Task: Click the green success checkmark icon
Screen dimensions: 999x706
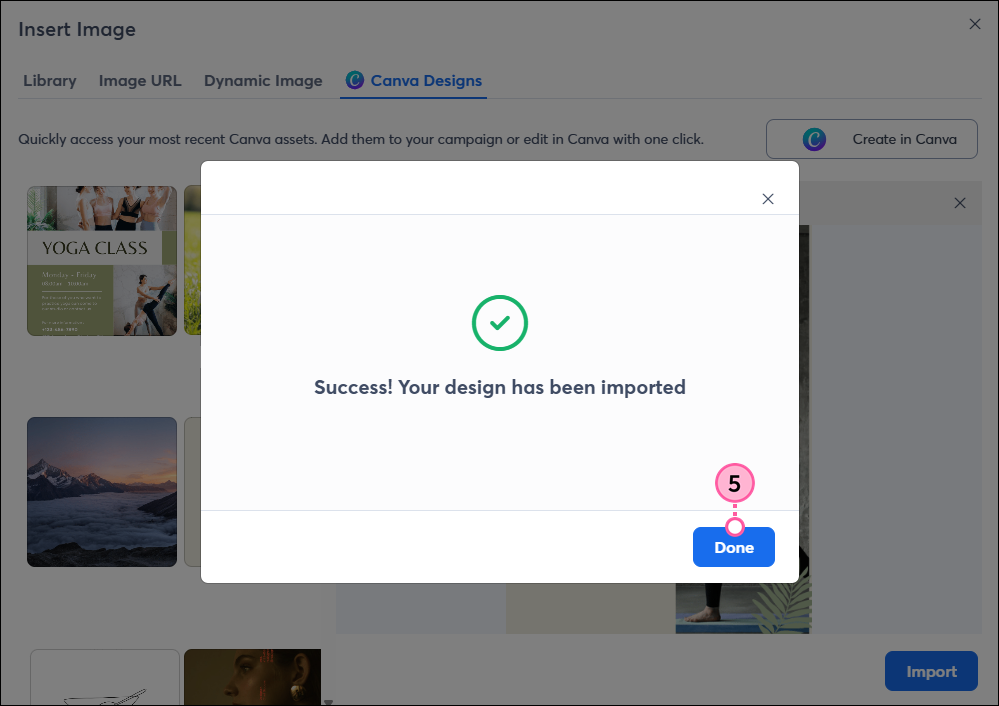Action: [500, 323]
